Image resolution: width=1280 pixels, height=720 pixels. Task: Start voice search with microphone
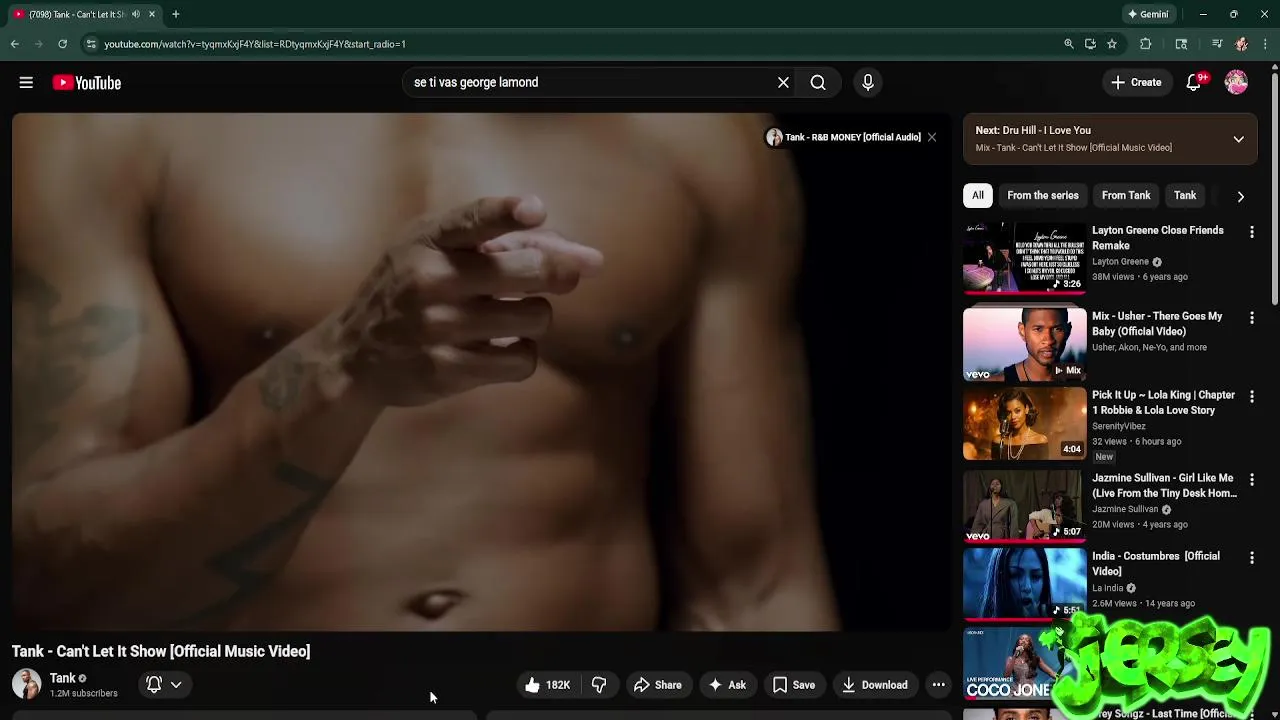[x=868, y=83]
